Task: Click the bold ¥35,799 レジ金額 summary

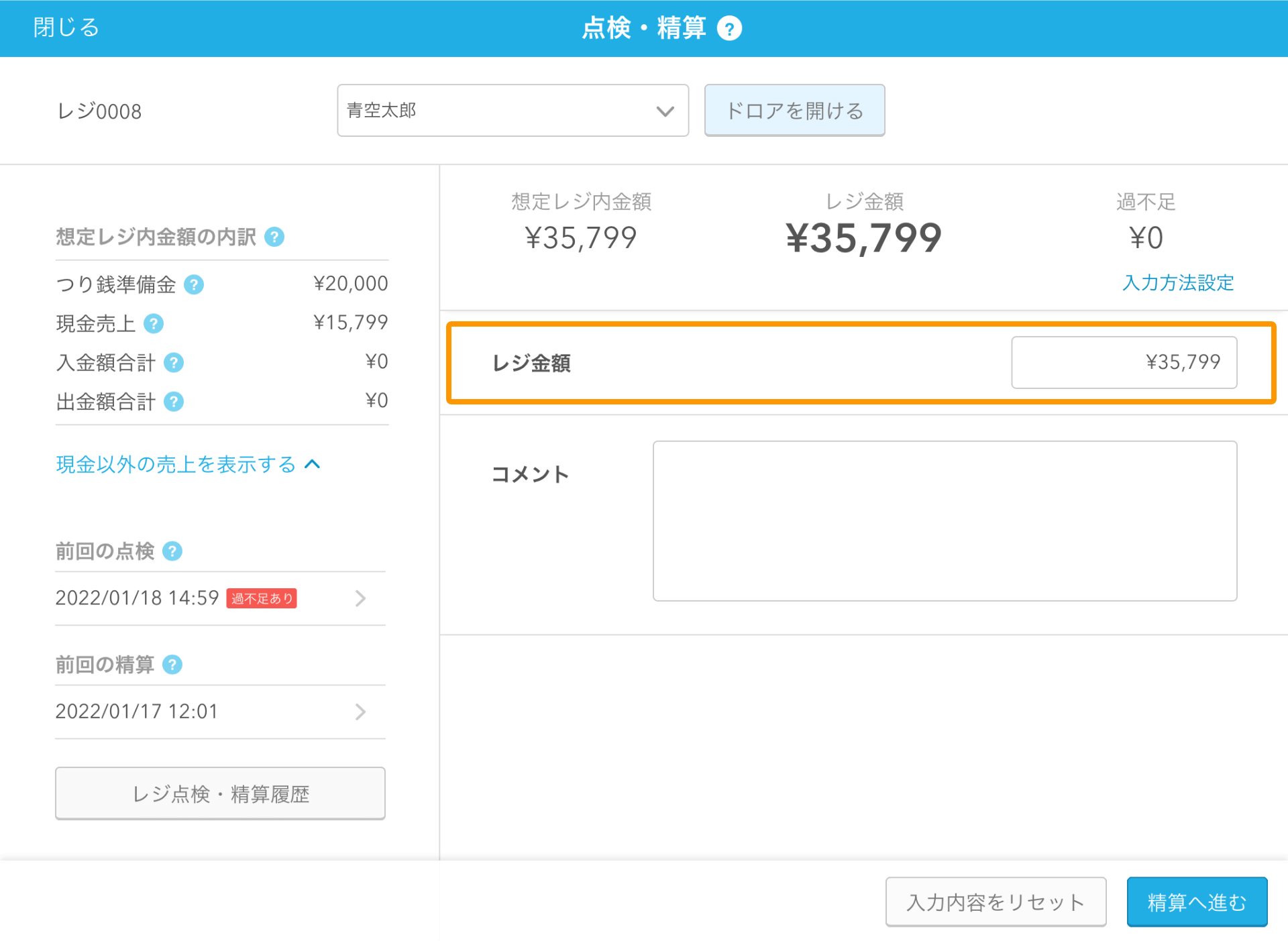Action: click(x=864, y=237)
